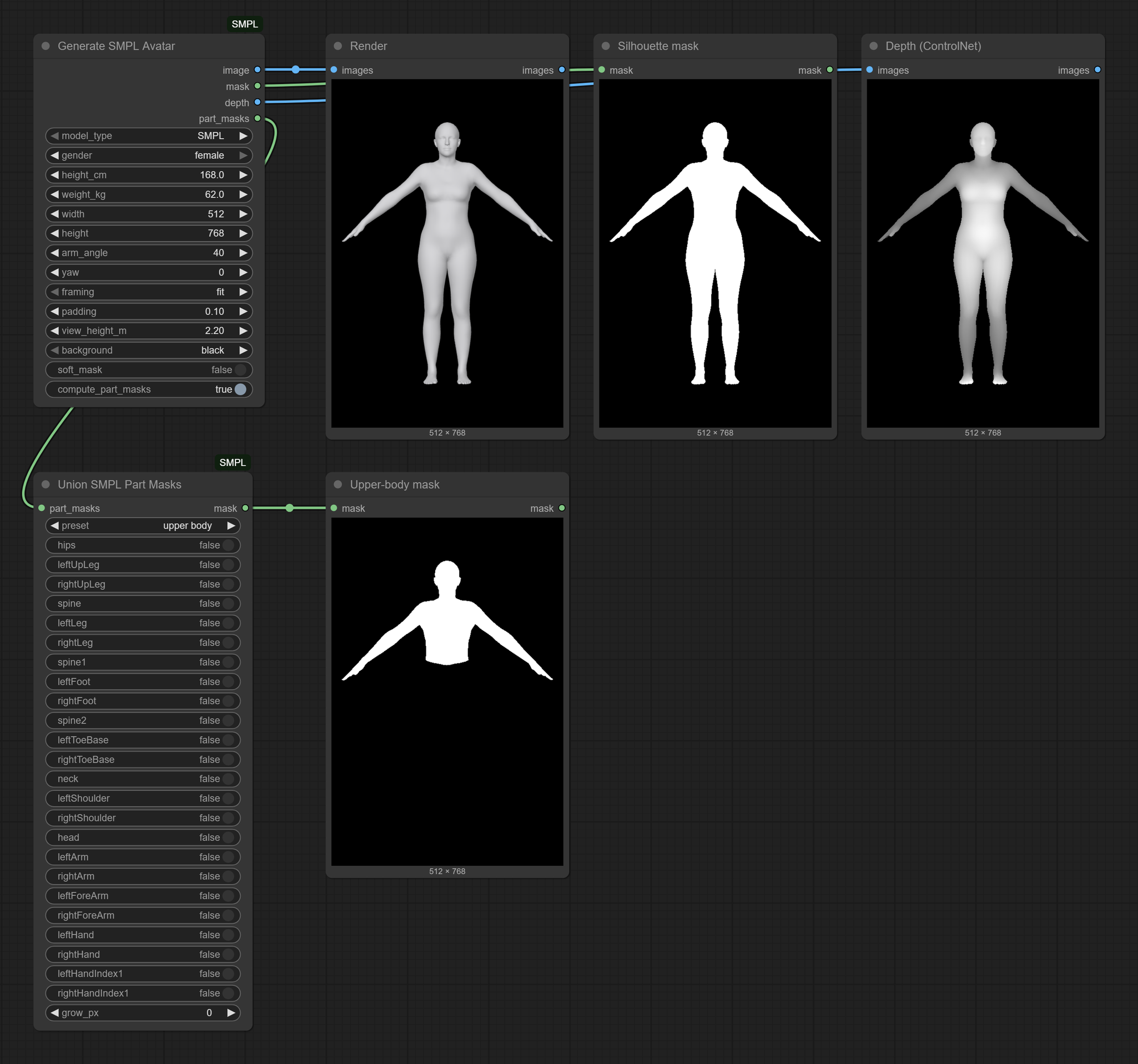Open the preset combo set to upper body
The height and width of the screenshot is (1064, 1138).
coord(143,526)
